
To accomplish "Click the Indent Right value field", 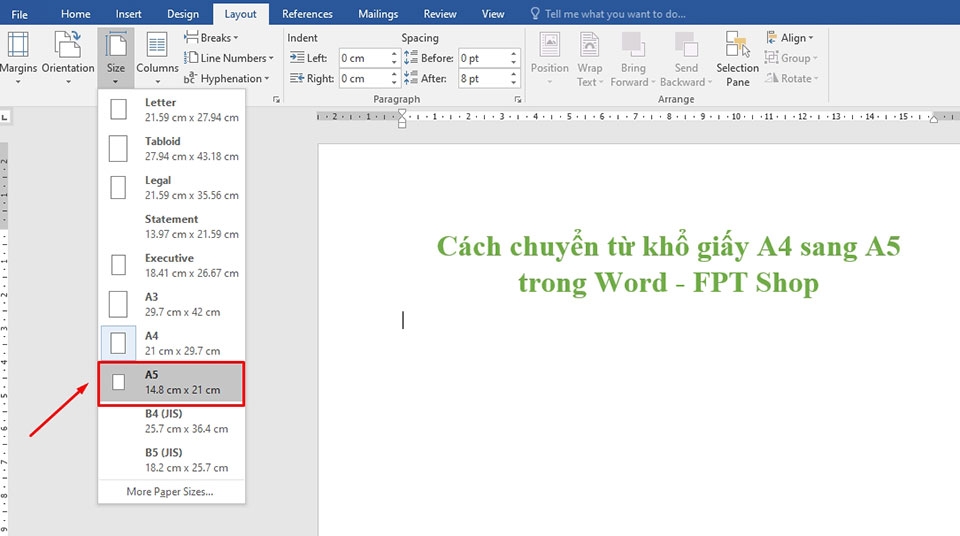I will coord(364,78).
